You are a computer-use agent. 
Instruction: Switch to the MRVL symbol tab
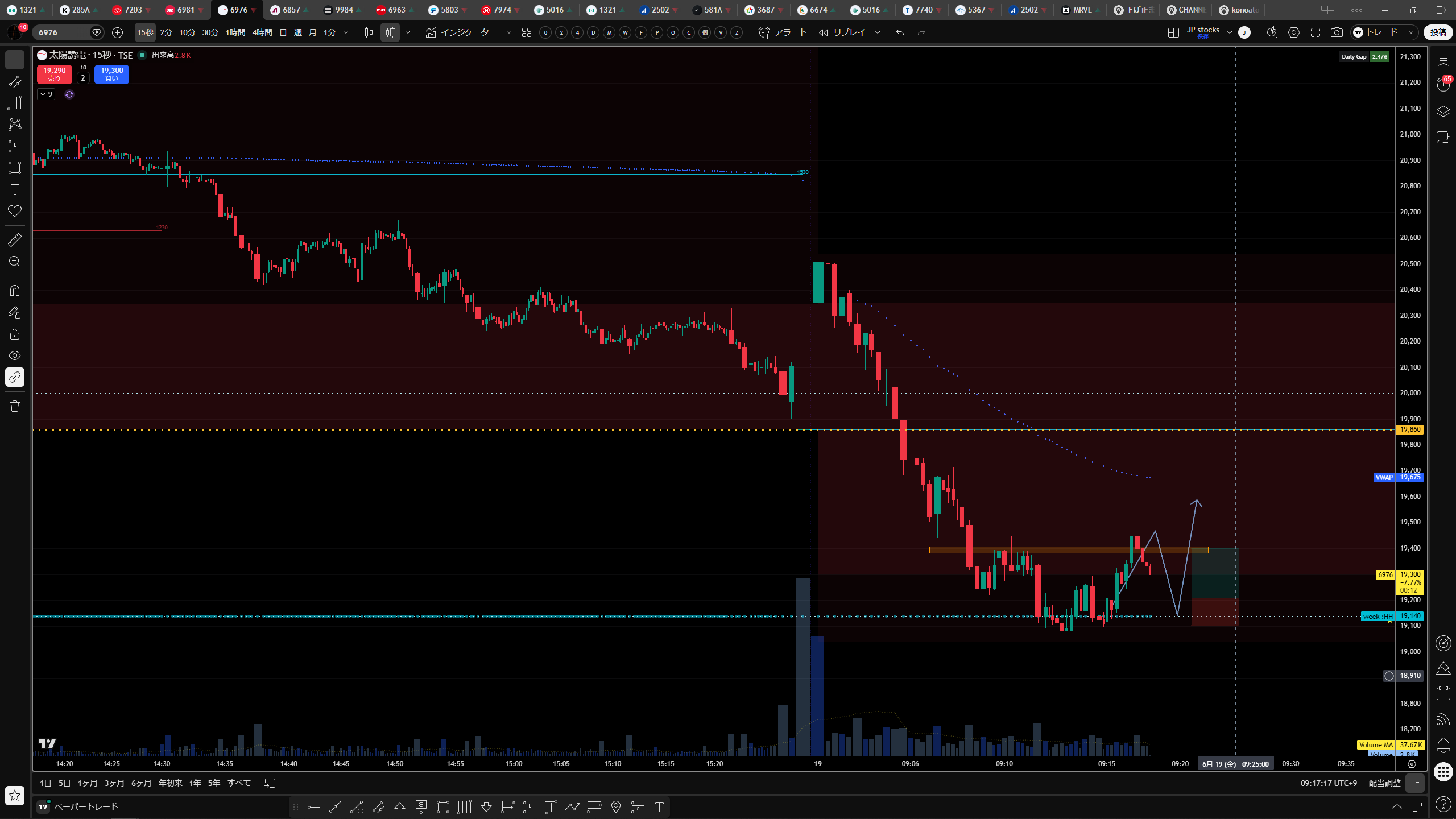1079,10
